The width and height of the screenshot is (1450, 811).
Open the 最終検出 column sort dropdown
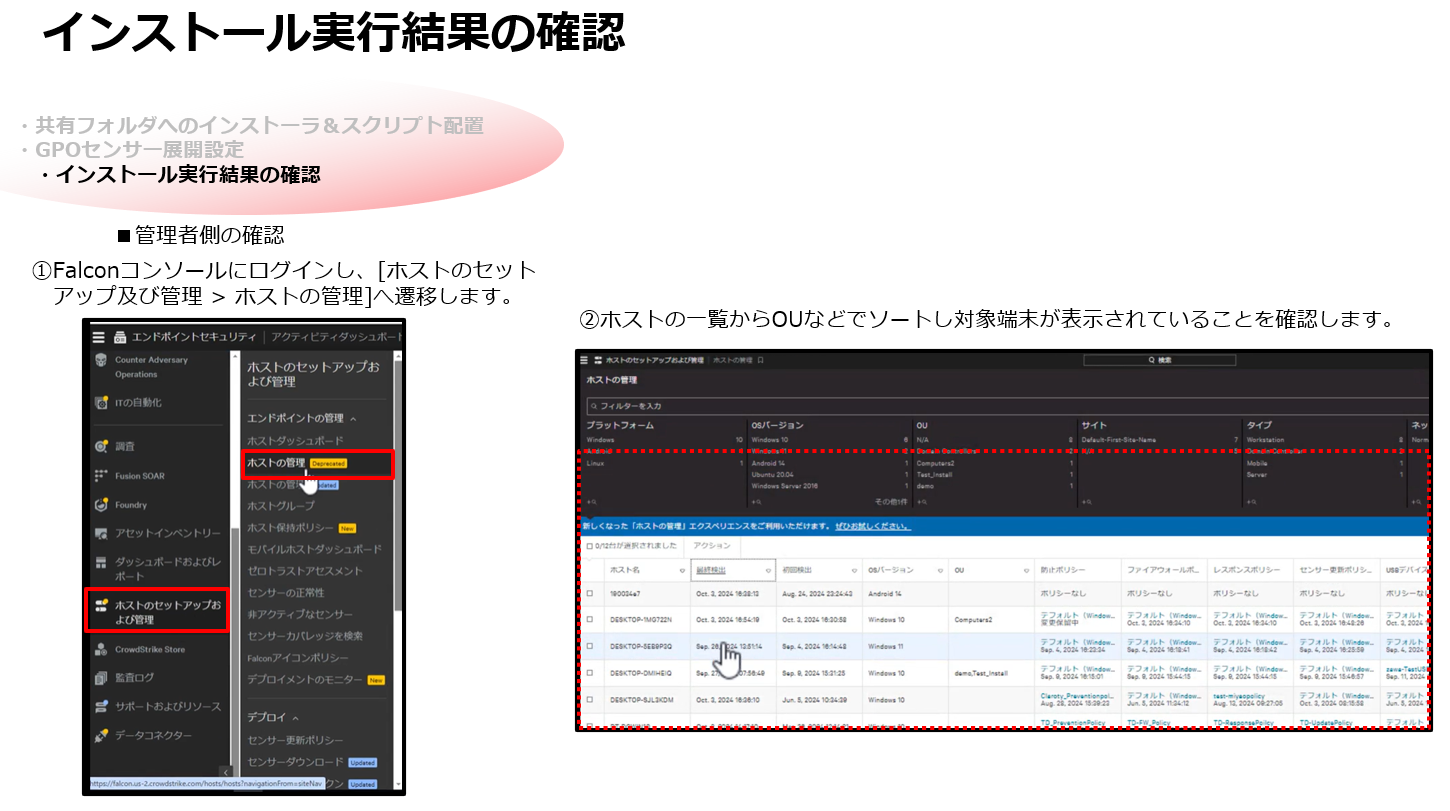[x=769, y=570]
